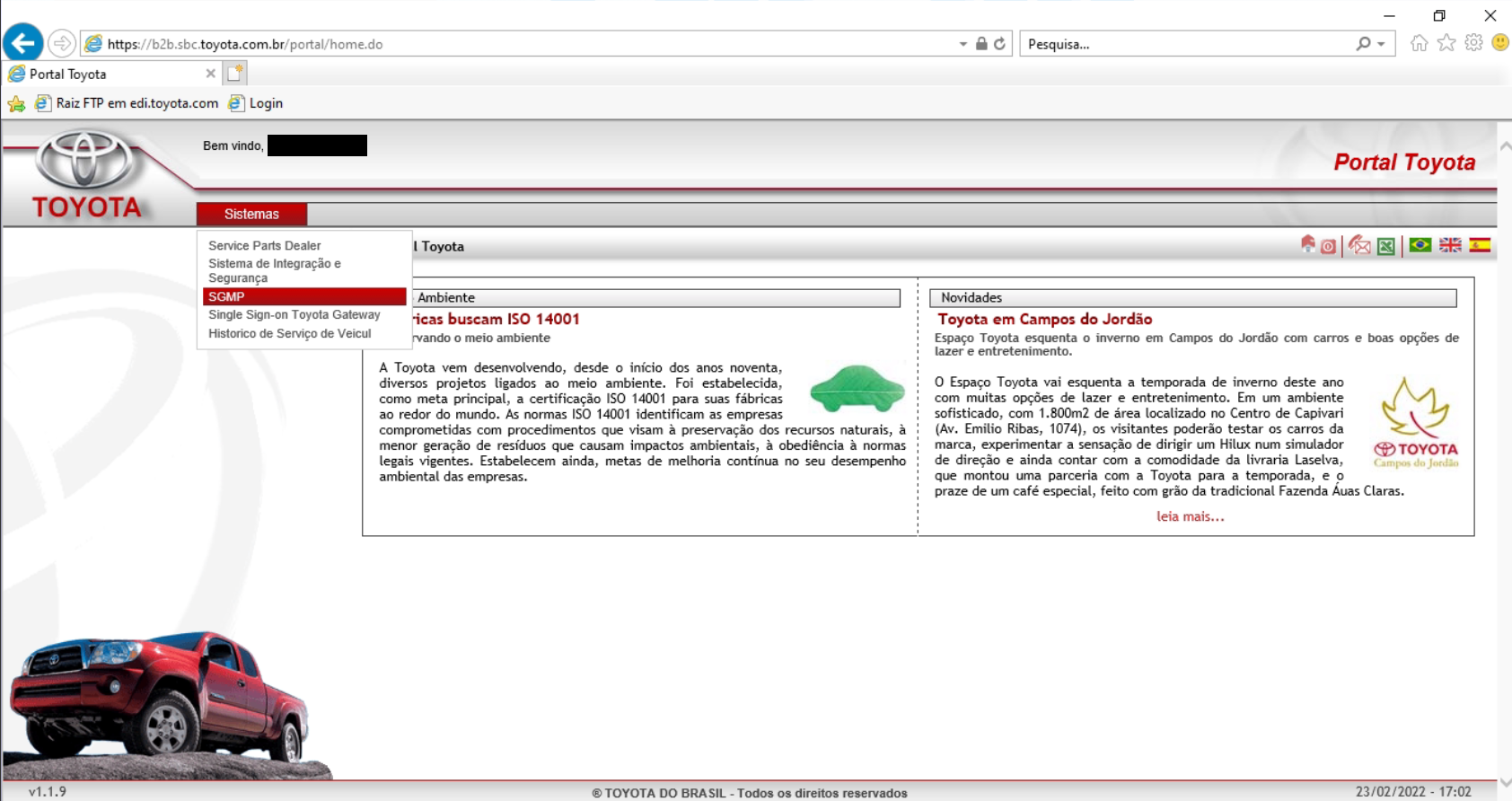This screenshot has height=801, width=1512.
Task: Click the security lock icon in address bar
Action: click(981, 44)
